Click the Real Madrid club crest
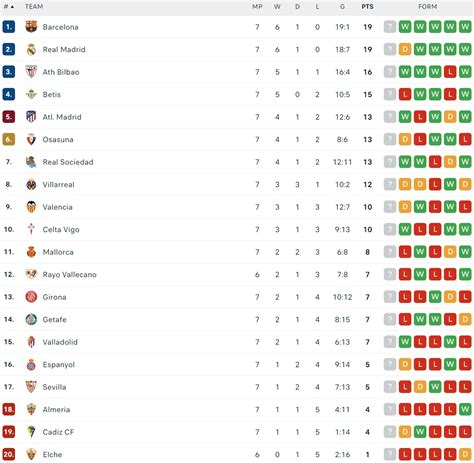The width and height of the screenshot is (474, 463). click(x=31, y=49)
